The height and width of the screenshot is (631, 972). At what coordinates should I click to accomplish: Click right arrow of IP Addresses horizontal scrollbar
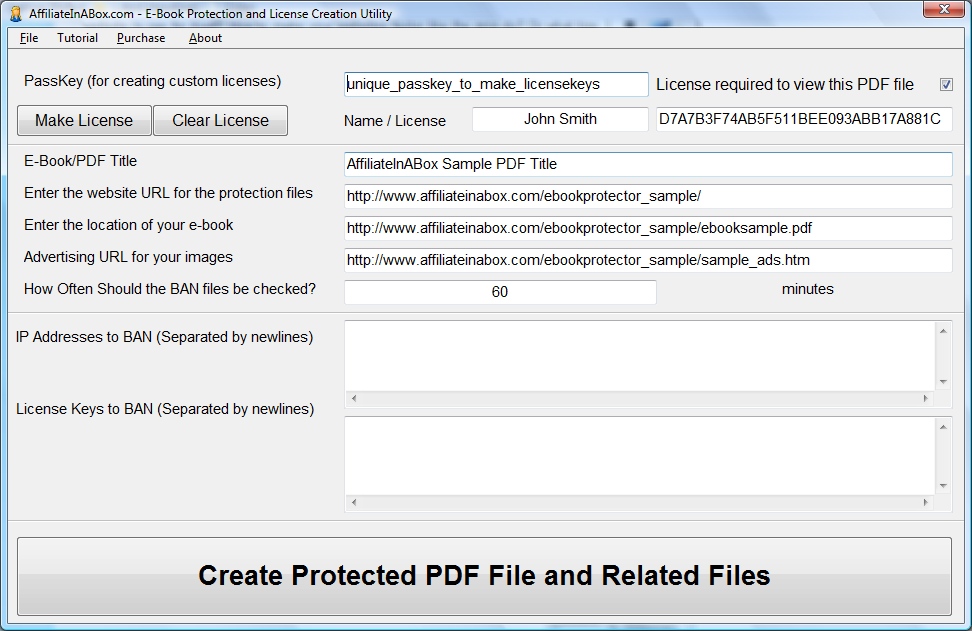click(x=926, y=399)
